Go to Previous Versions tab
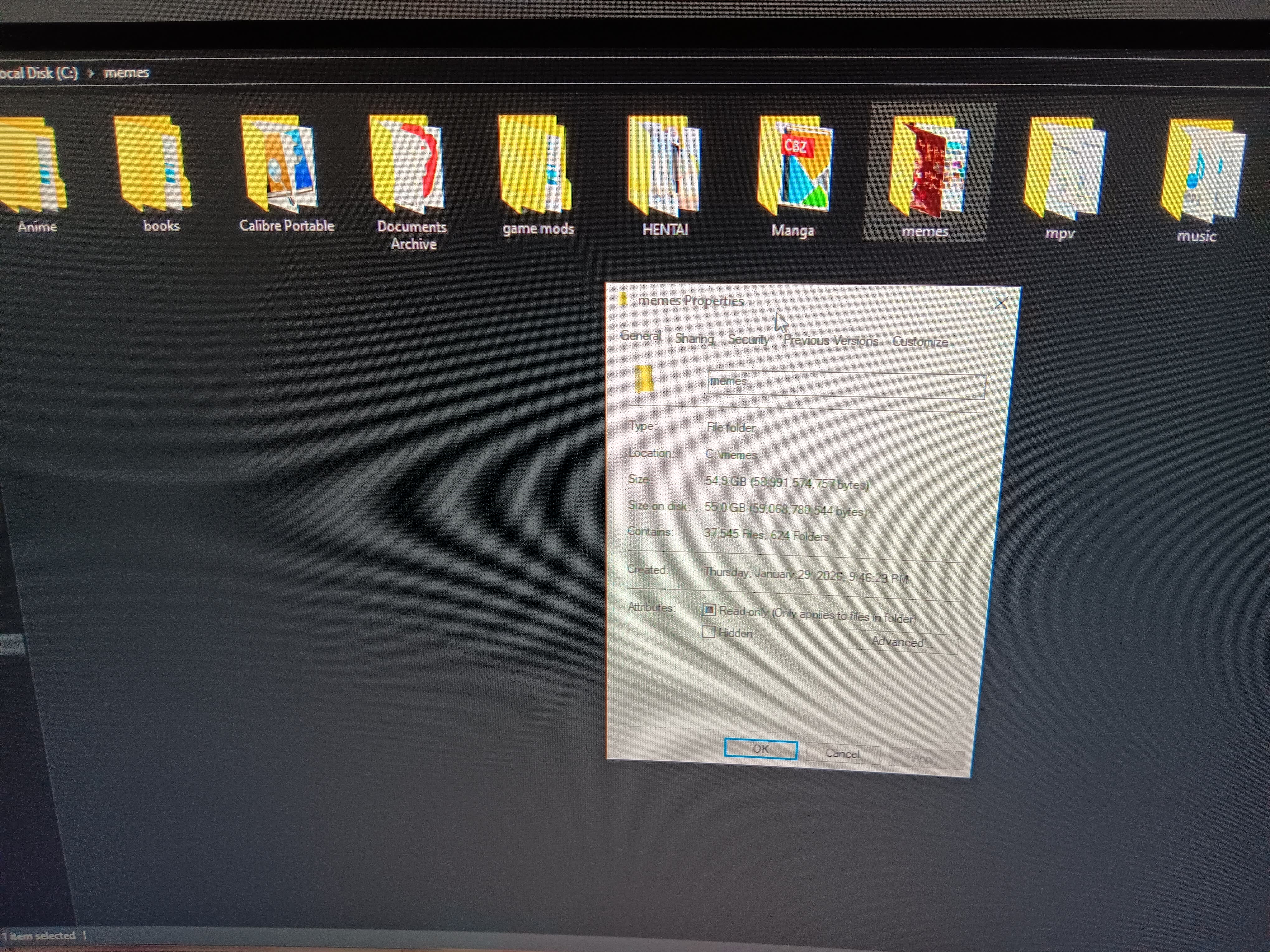The image size is (1270, 952). [830, 341]
